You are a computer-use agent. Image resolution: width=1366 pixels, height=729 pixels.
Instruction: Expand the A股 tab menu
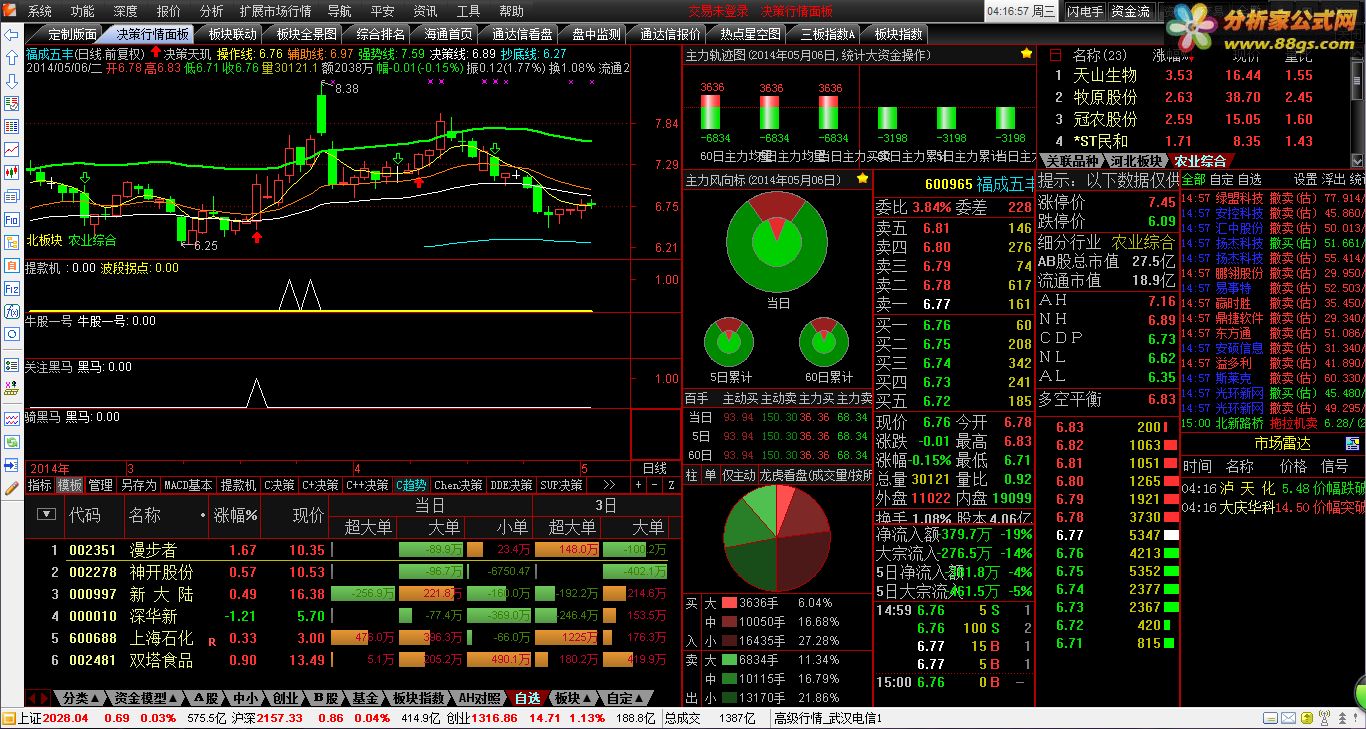coord(206,698)
